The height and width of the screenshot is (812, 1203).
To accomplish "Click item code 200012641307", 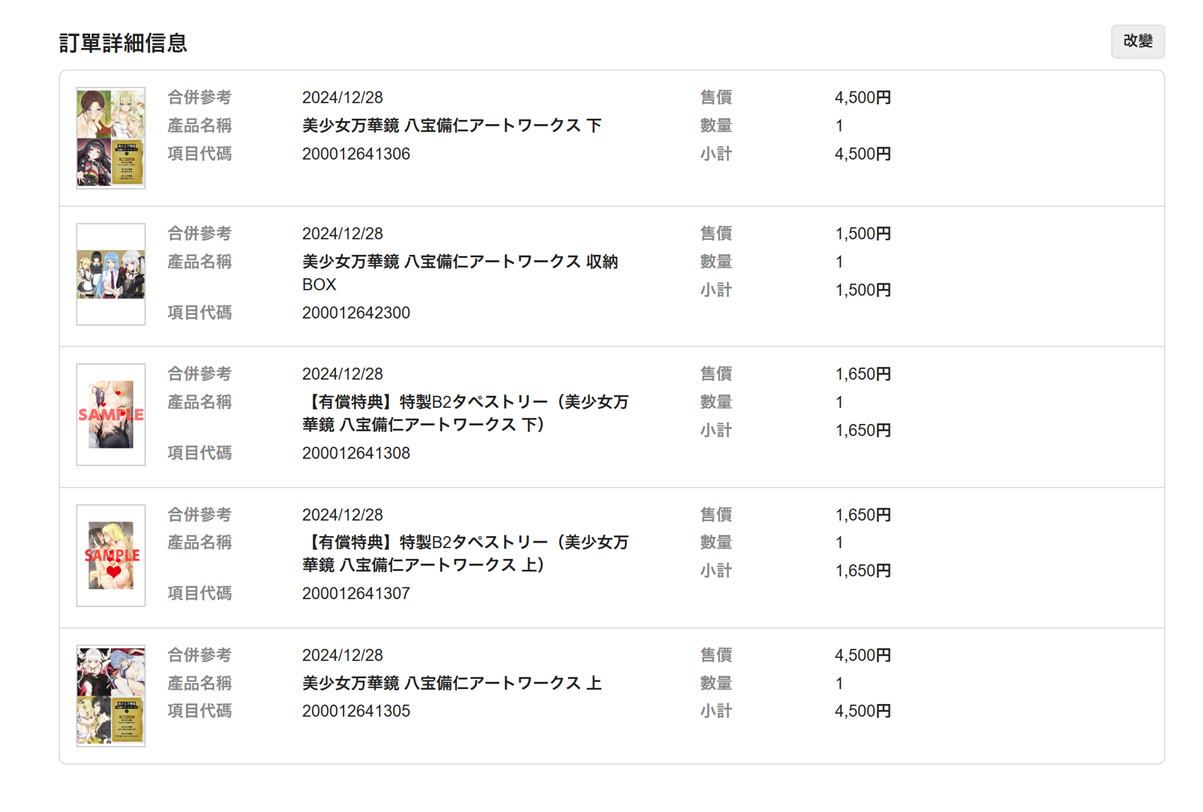I will 356,593.
